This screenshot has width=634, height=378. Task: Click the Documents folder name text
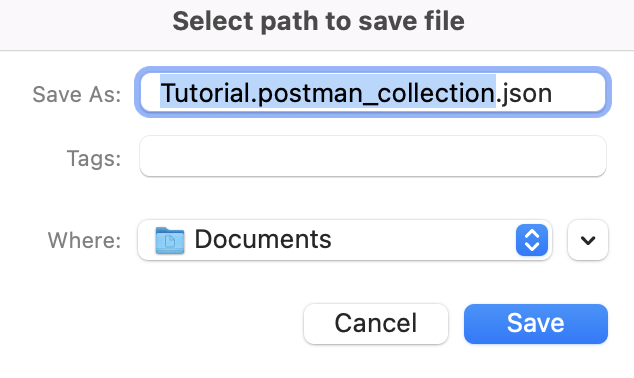coord(263,239)
